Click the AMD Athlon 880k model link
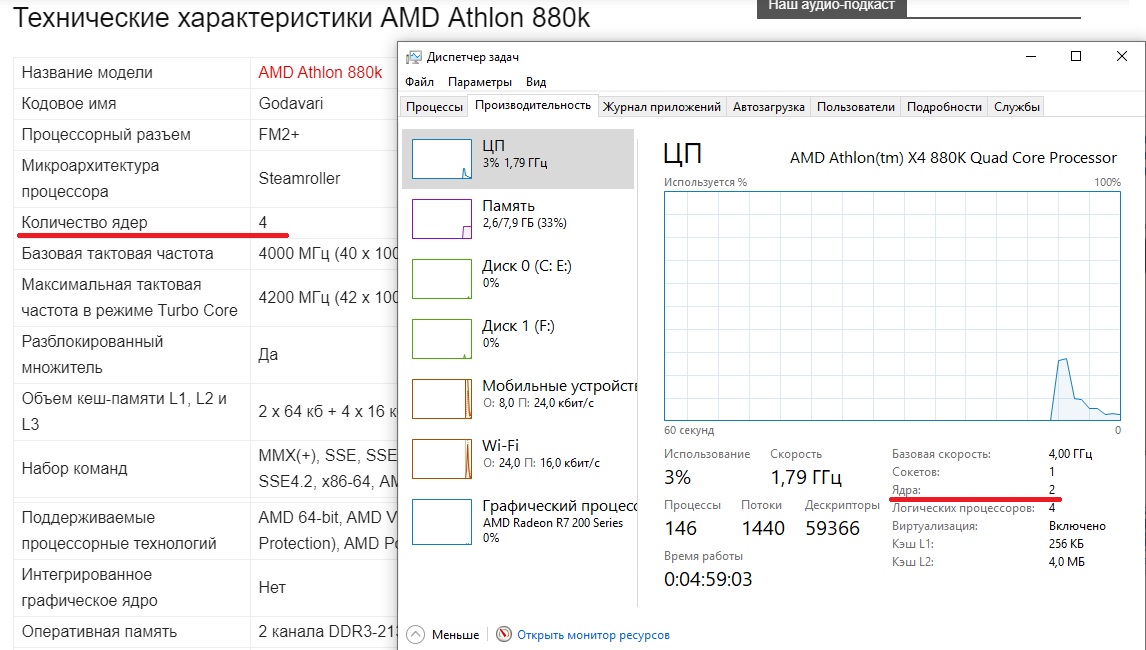This screenshot has width=1146, height=650. pos(320,73)
